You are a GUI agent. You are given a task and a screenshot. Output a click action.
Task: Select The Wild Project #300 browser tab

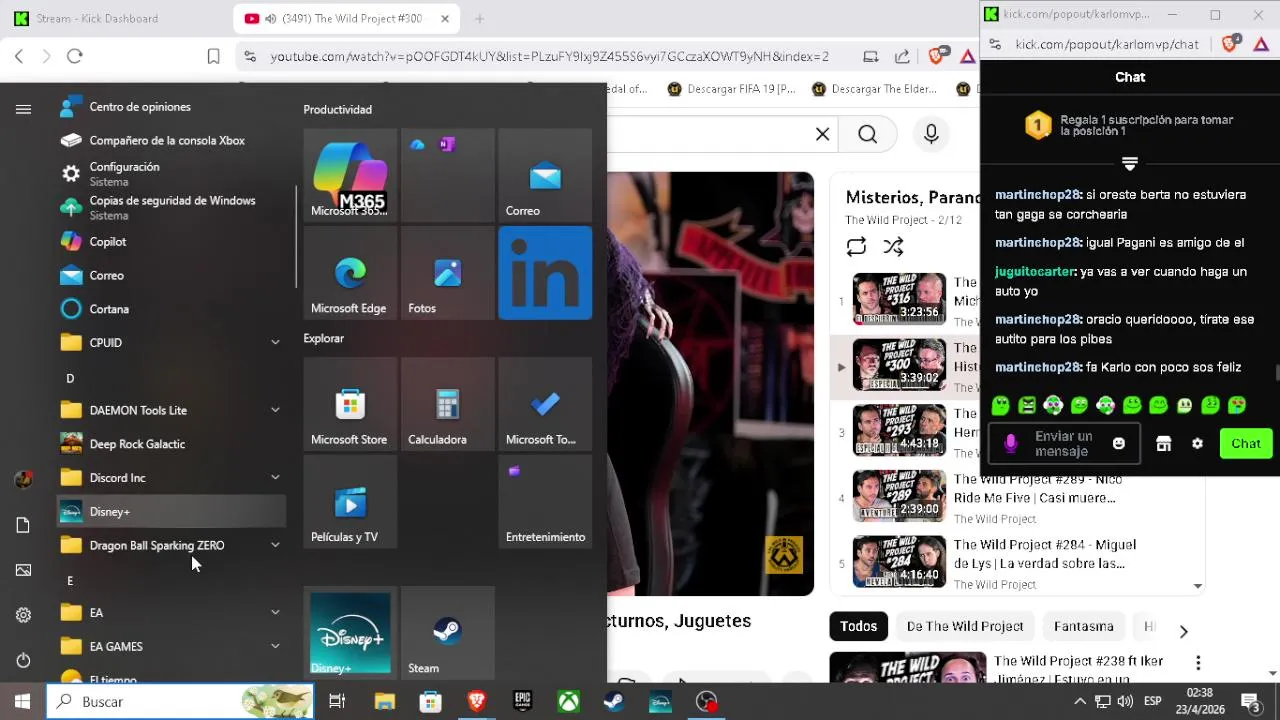pos(346,18)
